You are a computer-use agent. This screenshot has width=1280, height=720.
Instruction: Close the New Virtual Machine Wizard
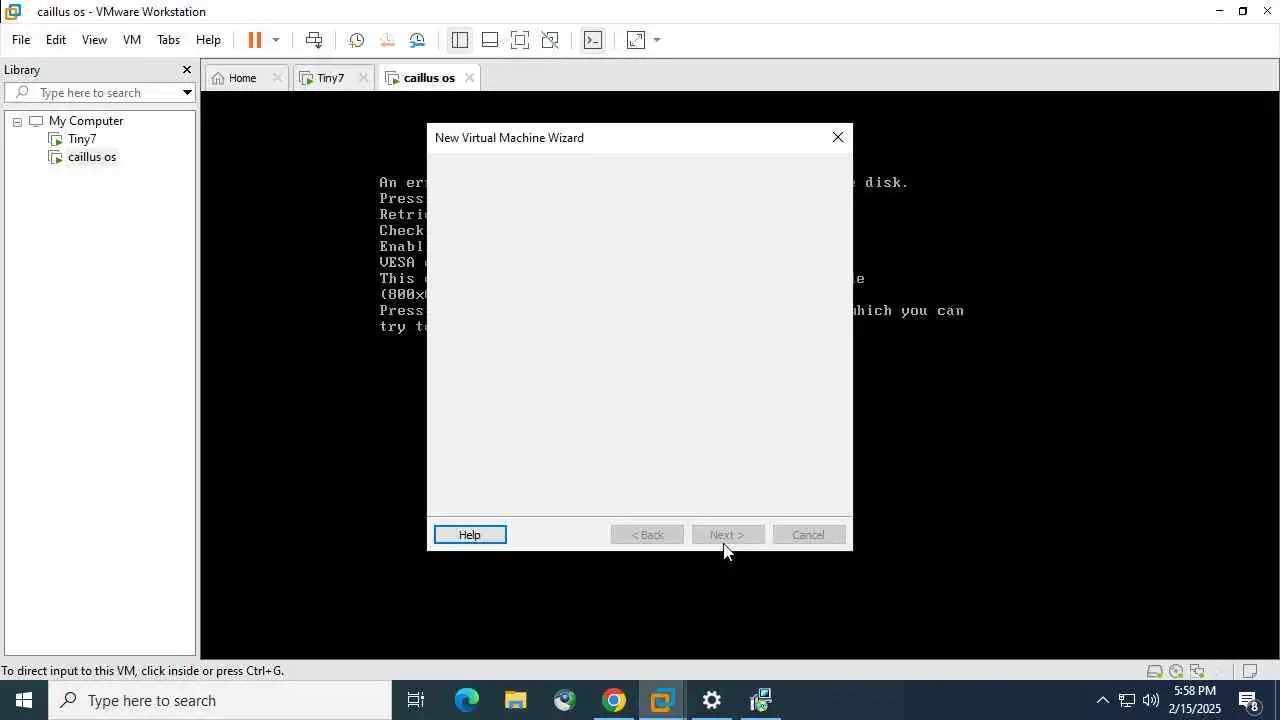(838, 137)
